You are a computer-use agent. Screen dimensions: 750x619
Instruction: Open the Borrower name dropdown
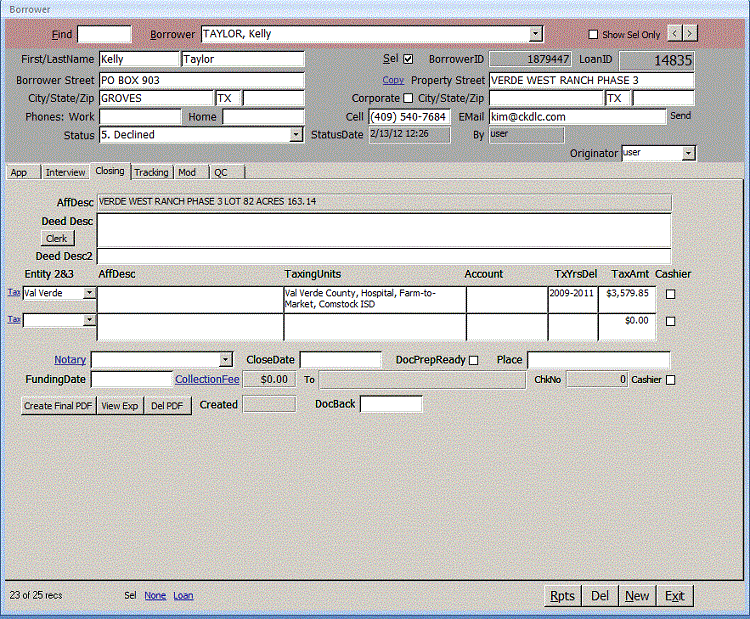click(x=536, y=34)
